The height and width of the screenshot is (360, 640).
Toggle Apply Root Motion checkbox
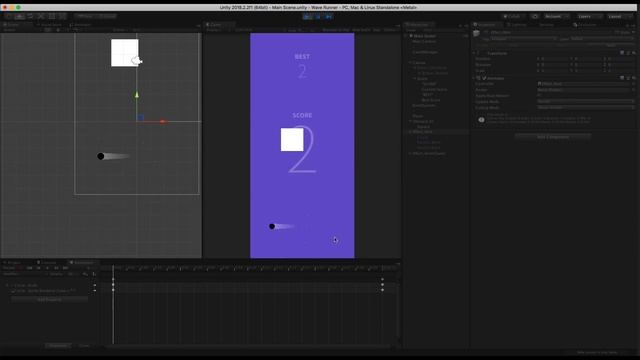(x=540, y=96)
